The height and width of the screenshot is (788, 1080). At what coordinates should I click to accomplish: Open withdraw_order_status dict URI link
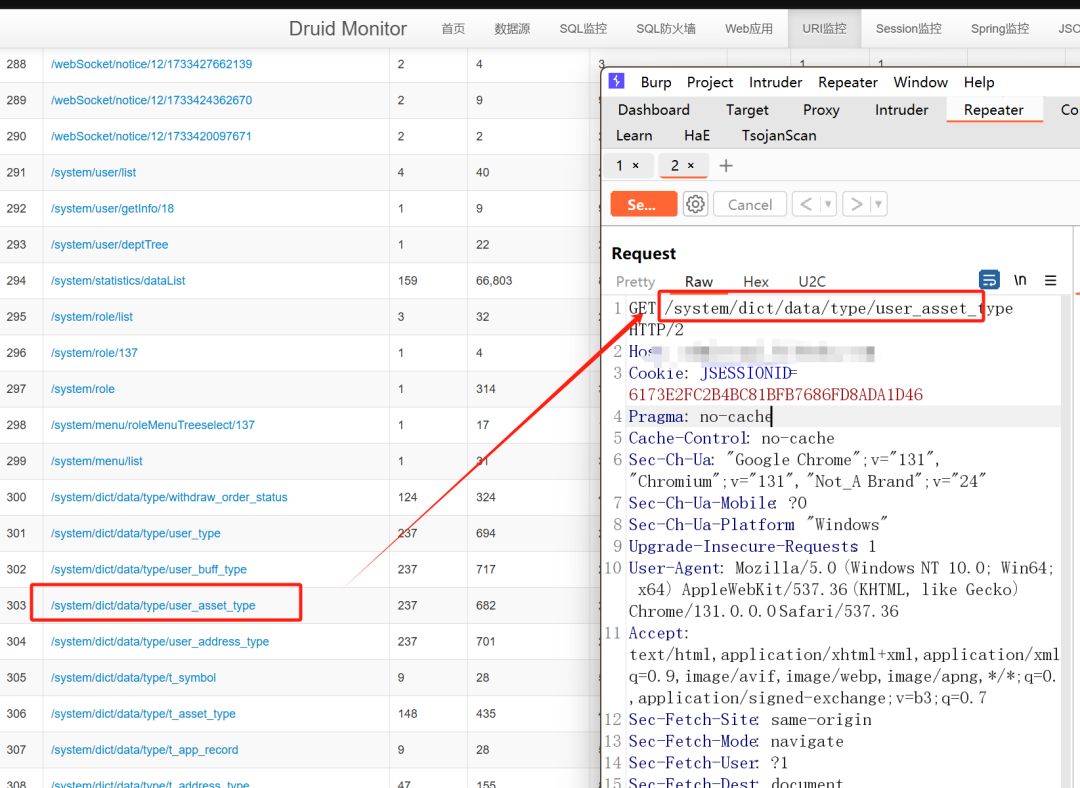click(169, 497)
